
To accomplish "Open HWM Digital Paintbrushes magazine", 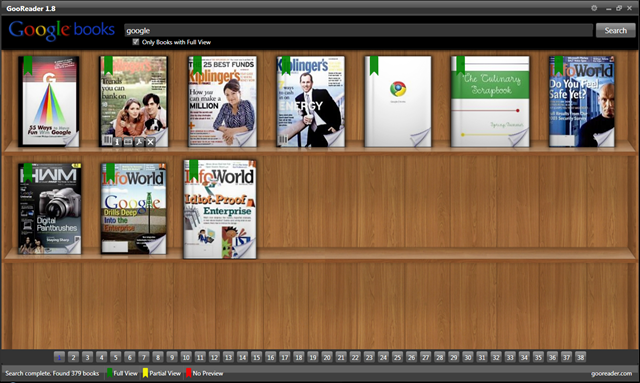I will click(50, 209).
